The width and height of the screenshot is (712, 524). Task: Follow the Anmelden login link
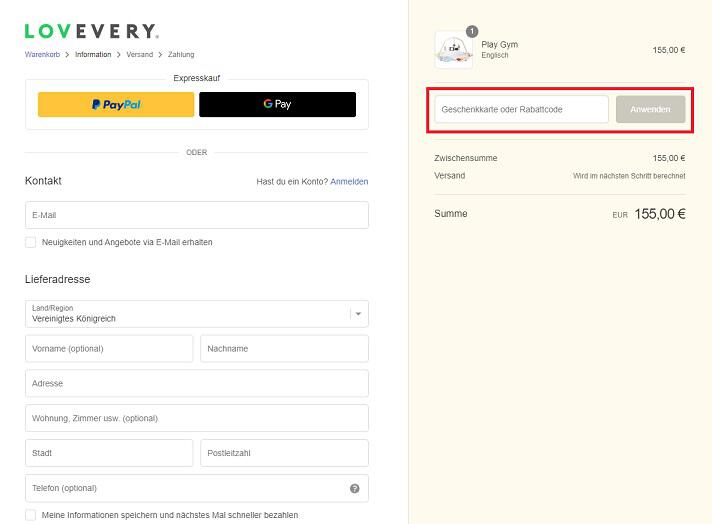pos(349,182)
